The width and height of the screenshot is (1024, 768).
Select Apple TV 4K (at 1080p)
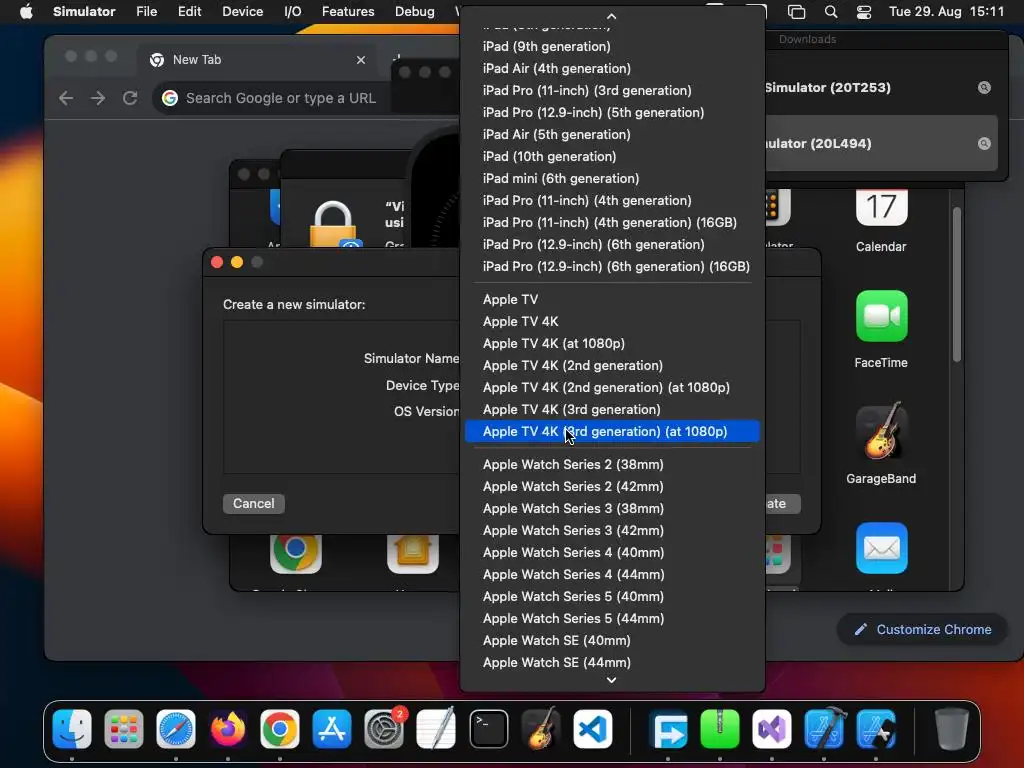pyautogui.click(x=613, y=344)
